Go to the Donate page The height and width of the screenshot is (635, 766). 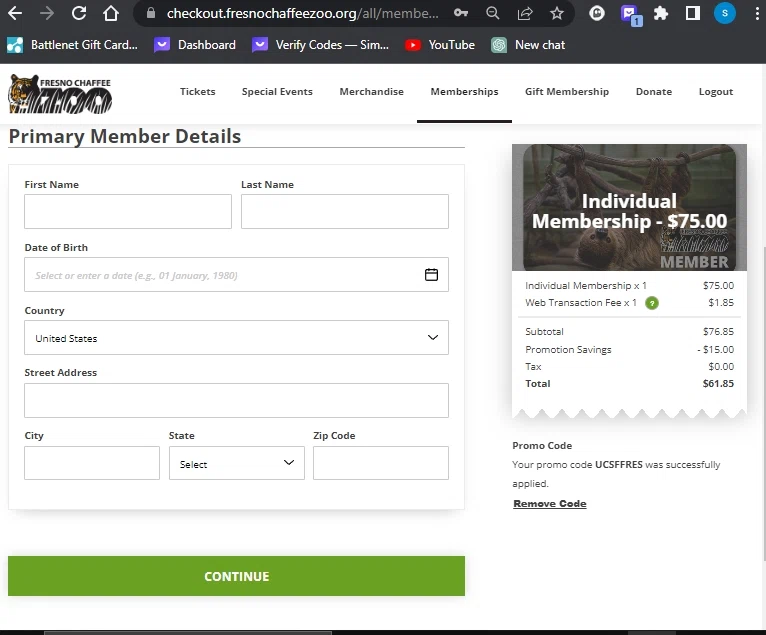point(654,92)
